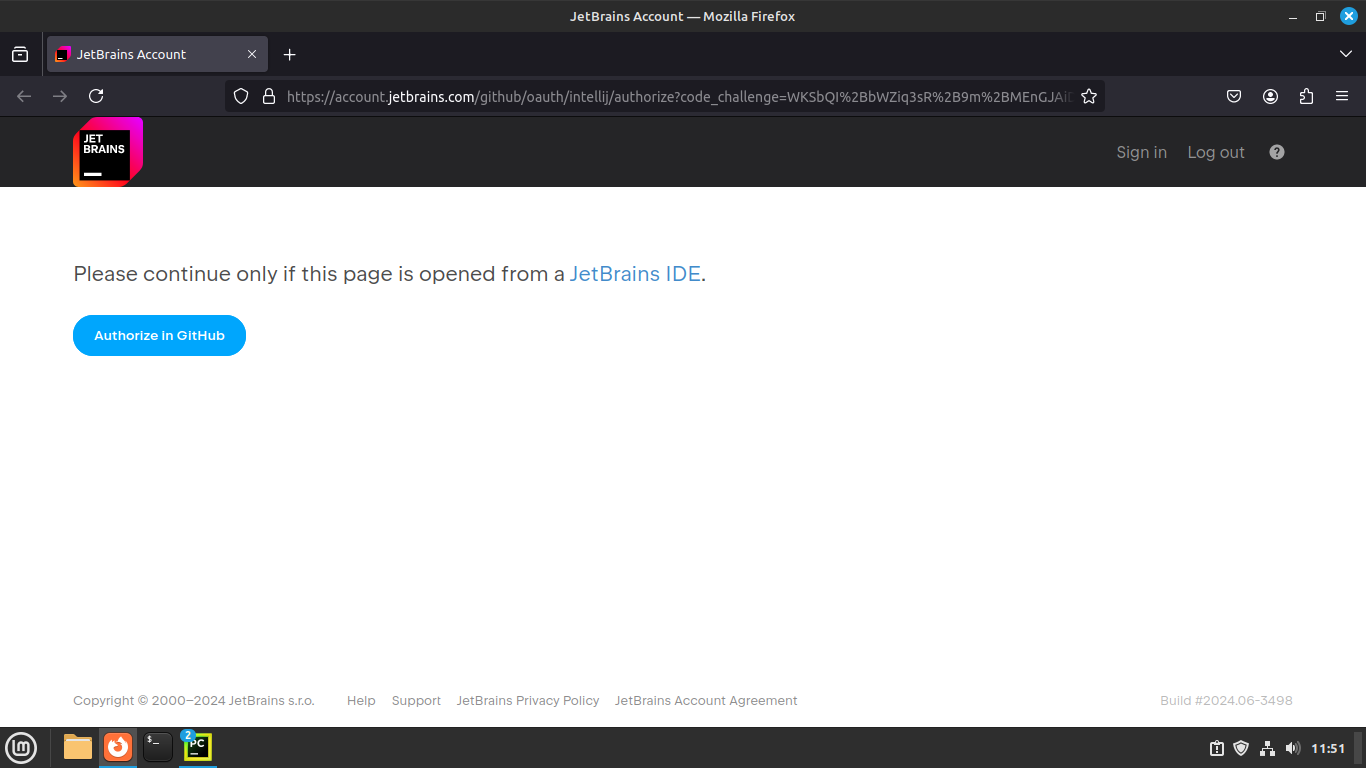Reload the page with refresh icon

[96, 96]
